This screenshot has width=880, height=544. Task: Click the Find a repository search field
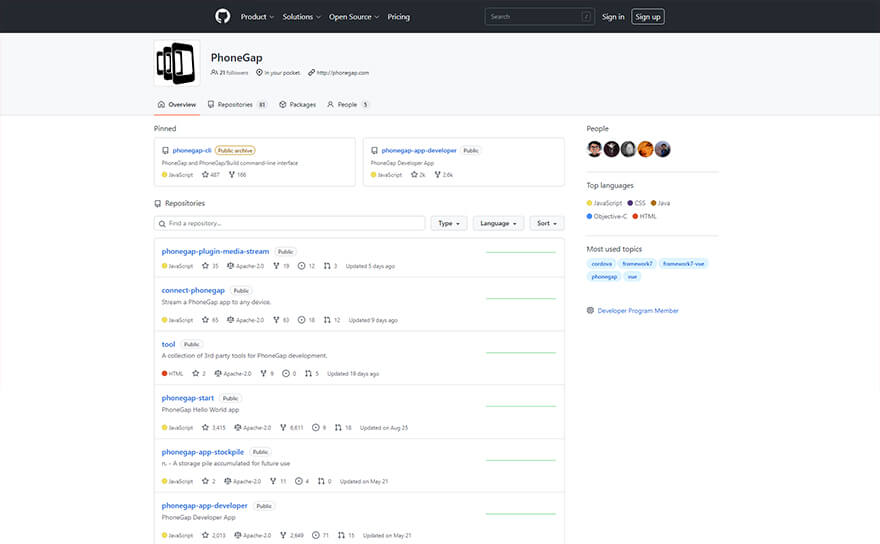pos(290,223)
